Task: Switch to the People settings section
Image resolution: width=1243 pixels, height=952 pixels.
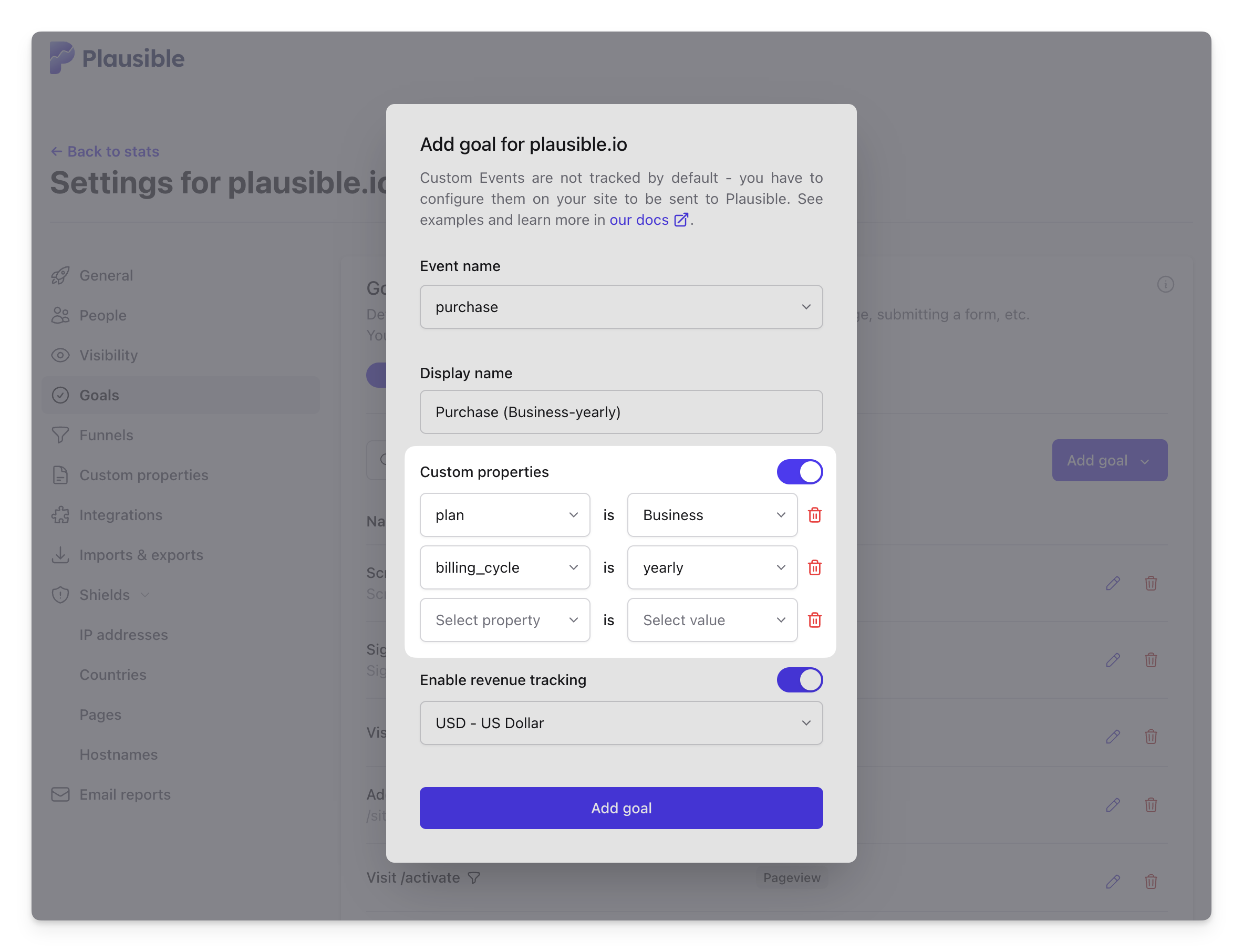Action: tap(102, 315)
